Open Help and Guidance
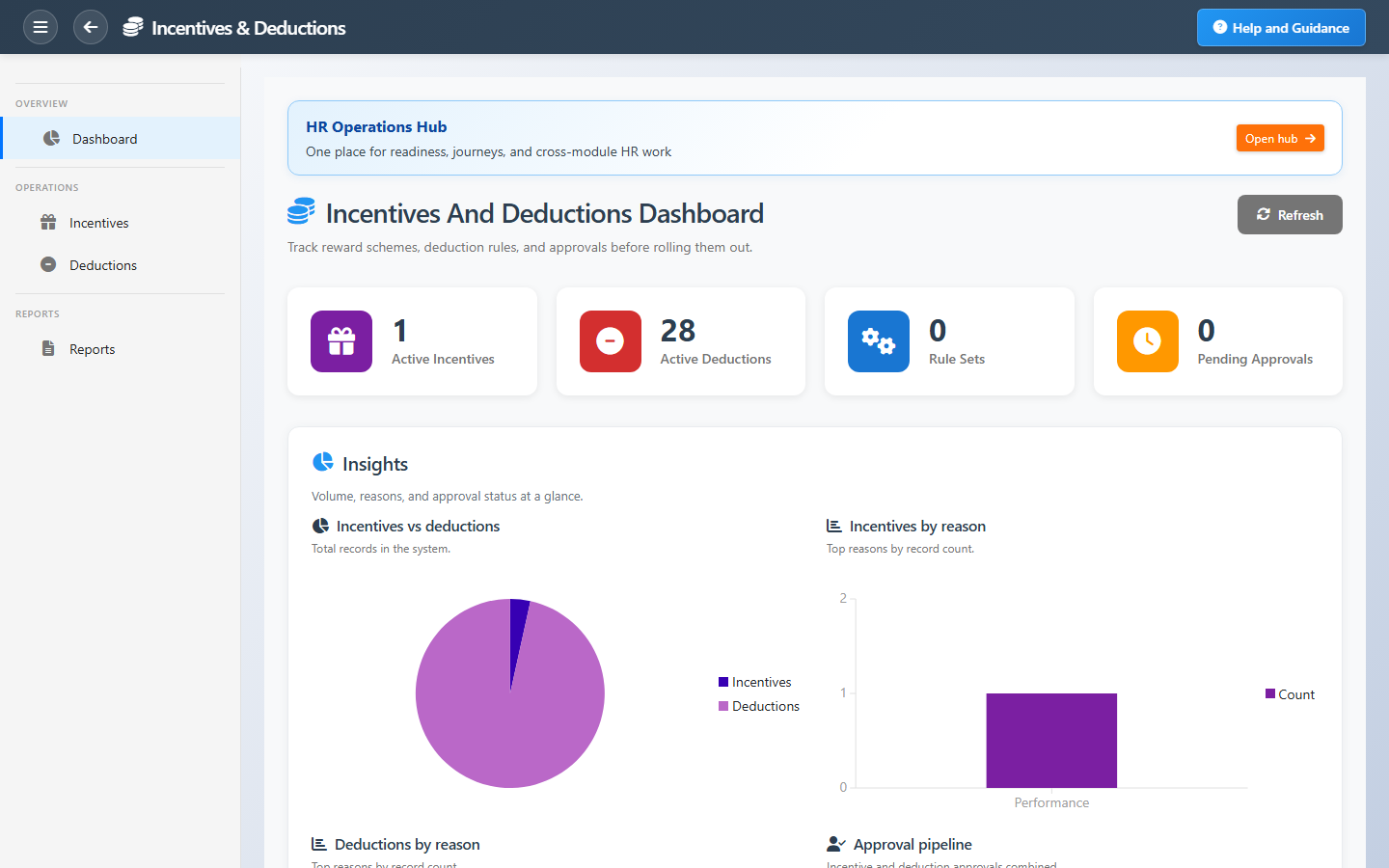 pyautogui.click(x=1281, y=27)
